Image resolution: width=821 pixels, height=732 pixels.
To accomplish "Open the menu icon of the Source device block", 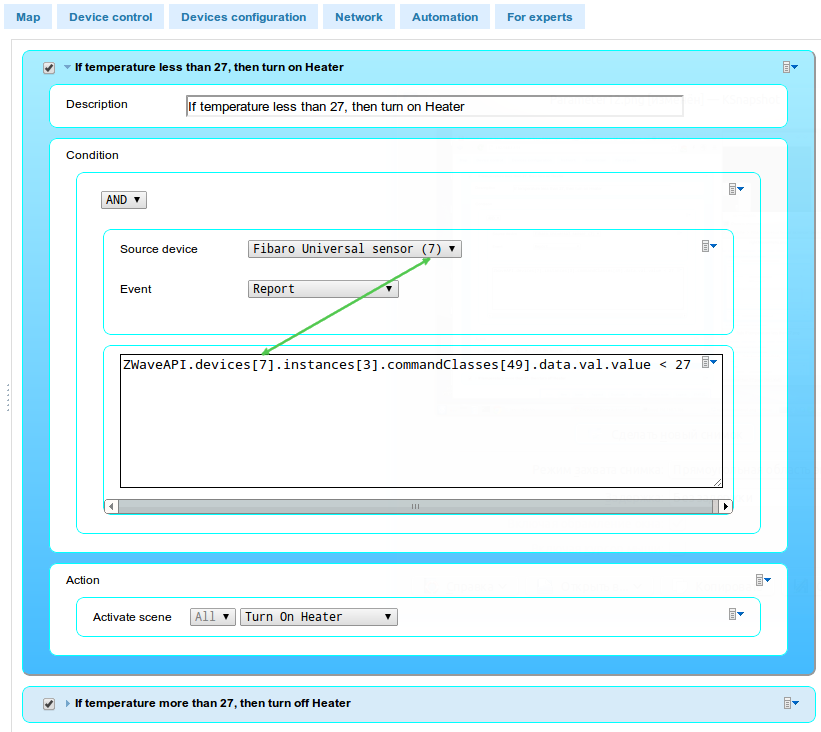I will click(x=708, y=246).
